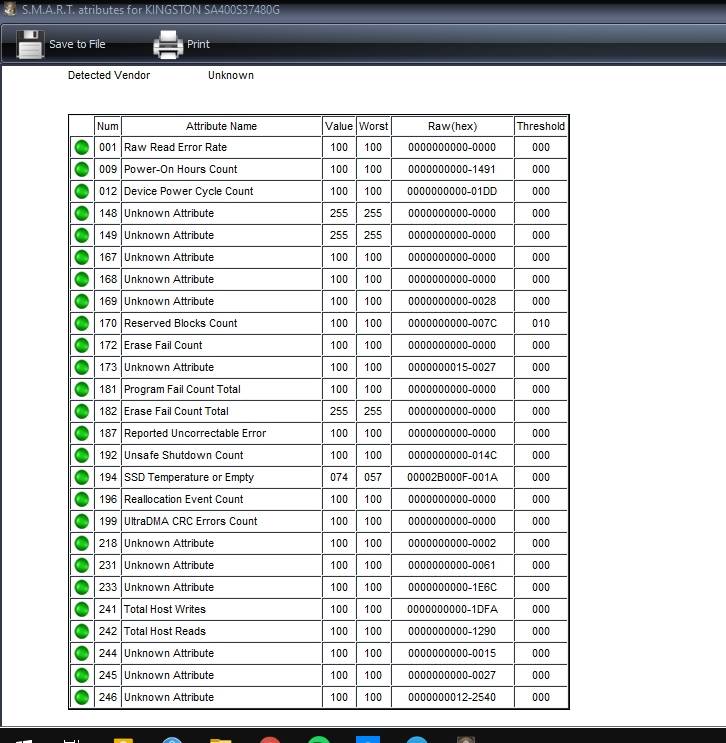This screenshot has width=726, height=743.
Task: Click the green status icon for Reserved Blocks Count
Action: [82, 323]
